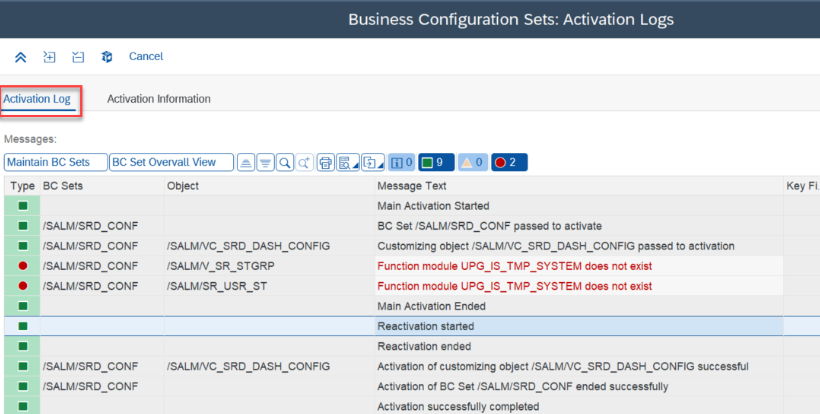
Task: Click the printer icon in messages toolbar
Action: point(326,163)
